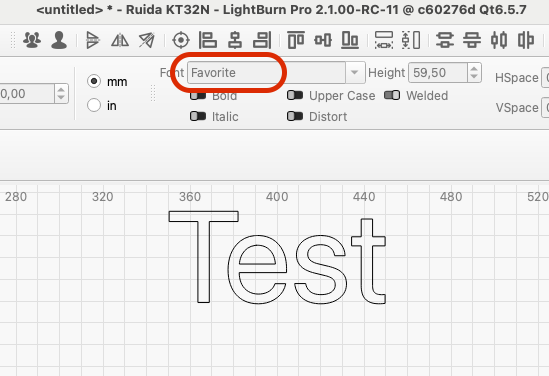This screenshot has height=376, width=549.
Task: Click the 480 ruler mark
Action: point(451,197)
